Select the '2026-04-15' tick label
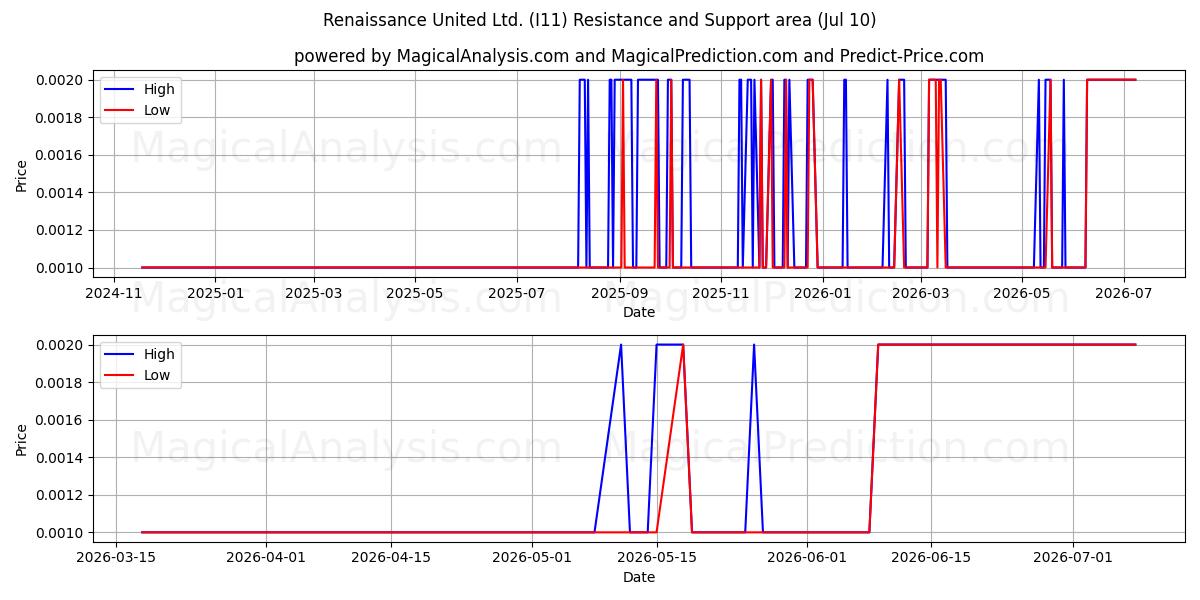 390,558
